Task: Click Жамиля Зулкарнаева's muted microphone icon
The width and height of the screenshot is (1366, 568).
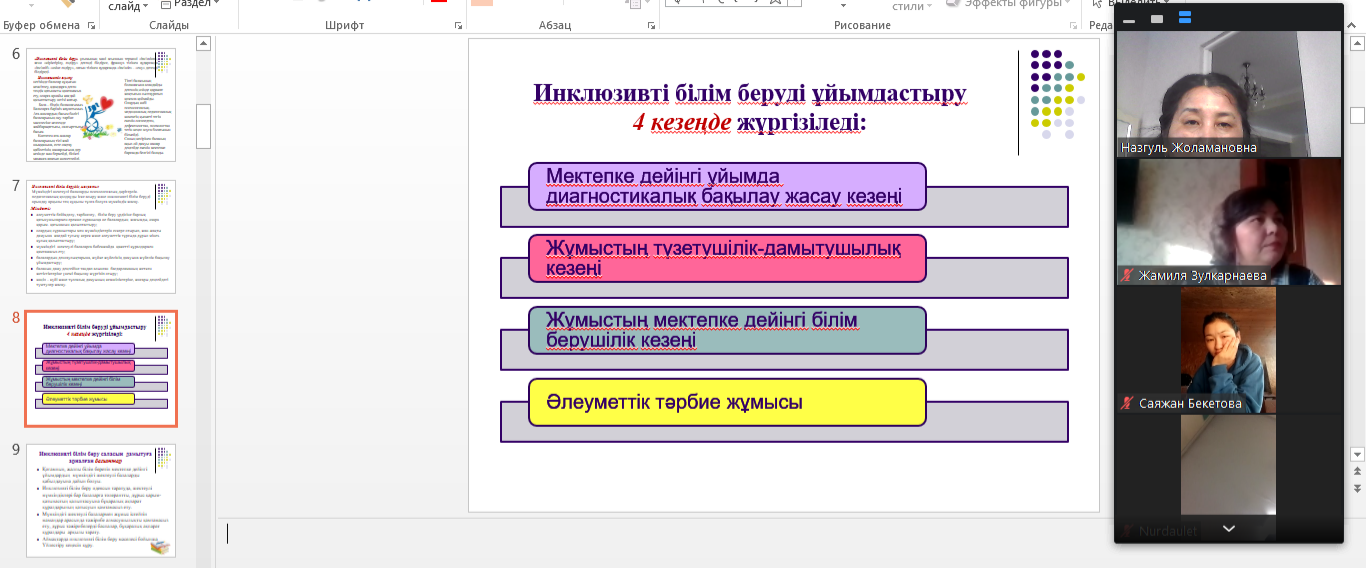Action: (1127, 275)
